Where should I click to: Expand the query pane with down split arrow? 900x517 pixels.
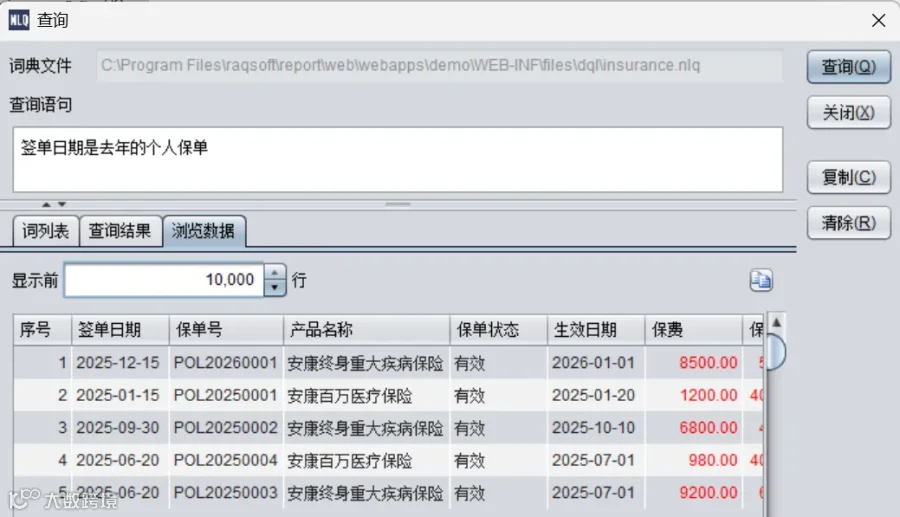click(x=62, y=204)
